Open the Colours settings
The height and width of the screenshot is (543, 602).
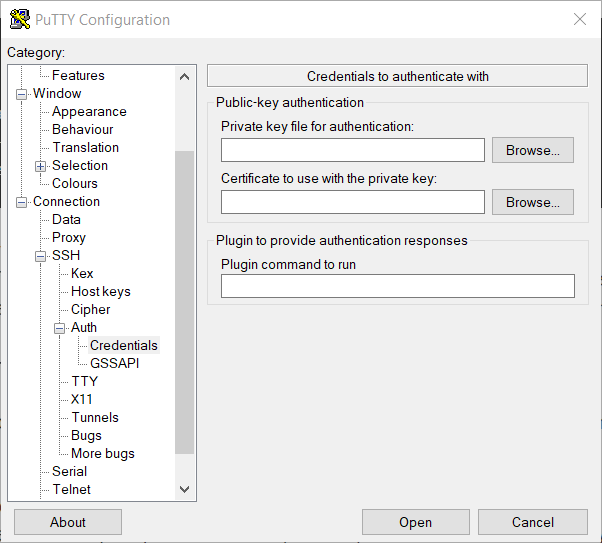[75, 184]
